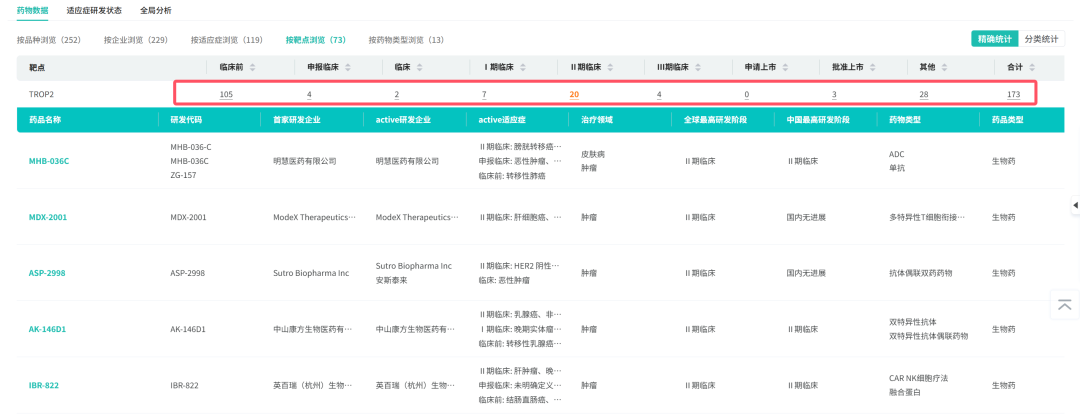Click 双特异性抗体偶联药物 in AK-146D1 row
Viewport: 1080px width, 419px height.
click(x=928, y=336)
